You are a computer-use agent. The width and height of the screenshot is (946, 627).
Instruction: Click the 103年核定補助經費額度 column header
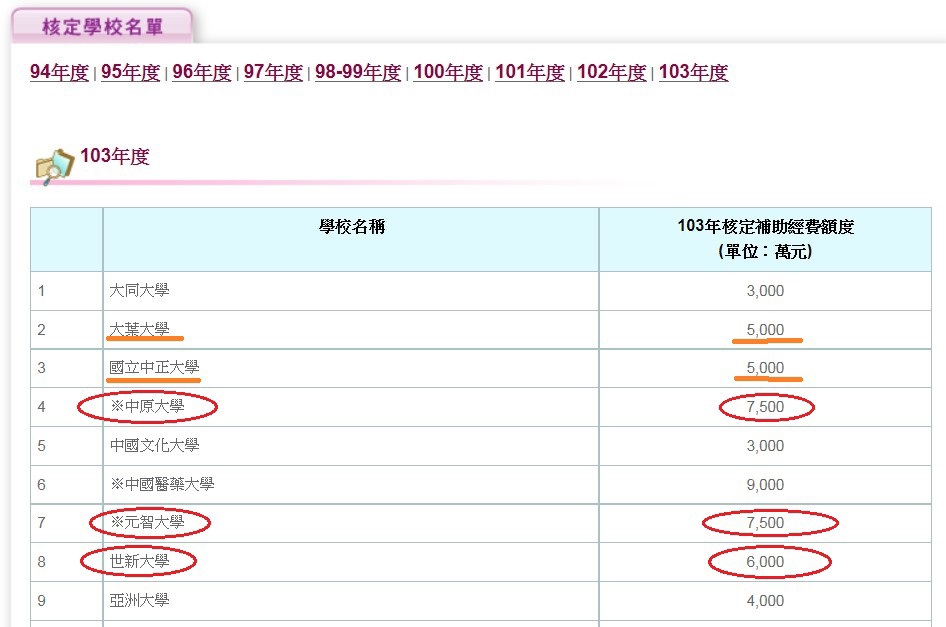tap(766, 239)
